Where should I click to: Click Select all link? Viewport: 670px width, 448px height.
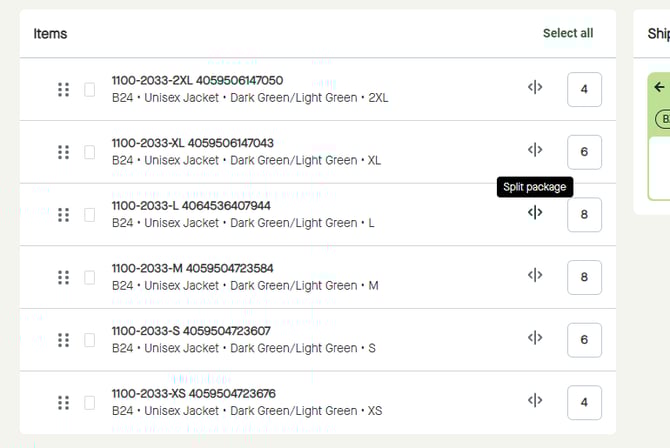[567, 33]
